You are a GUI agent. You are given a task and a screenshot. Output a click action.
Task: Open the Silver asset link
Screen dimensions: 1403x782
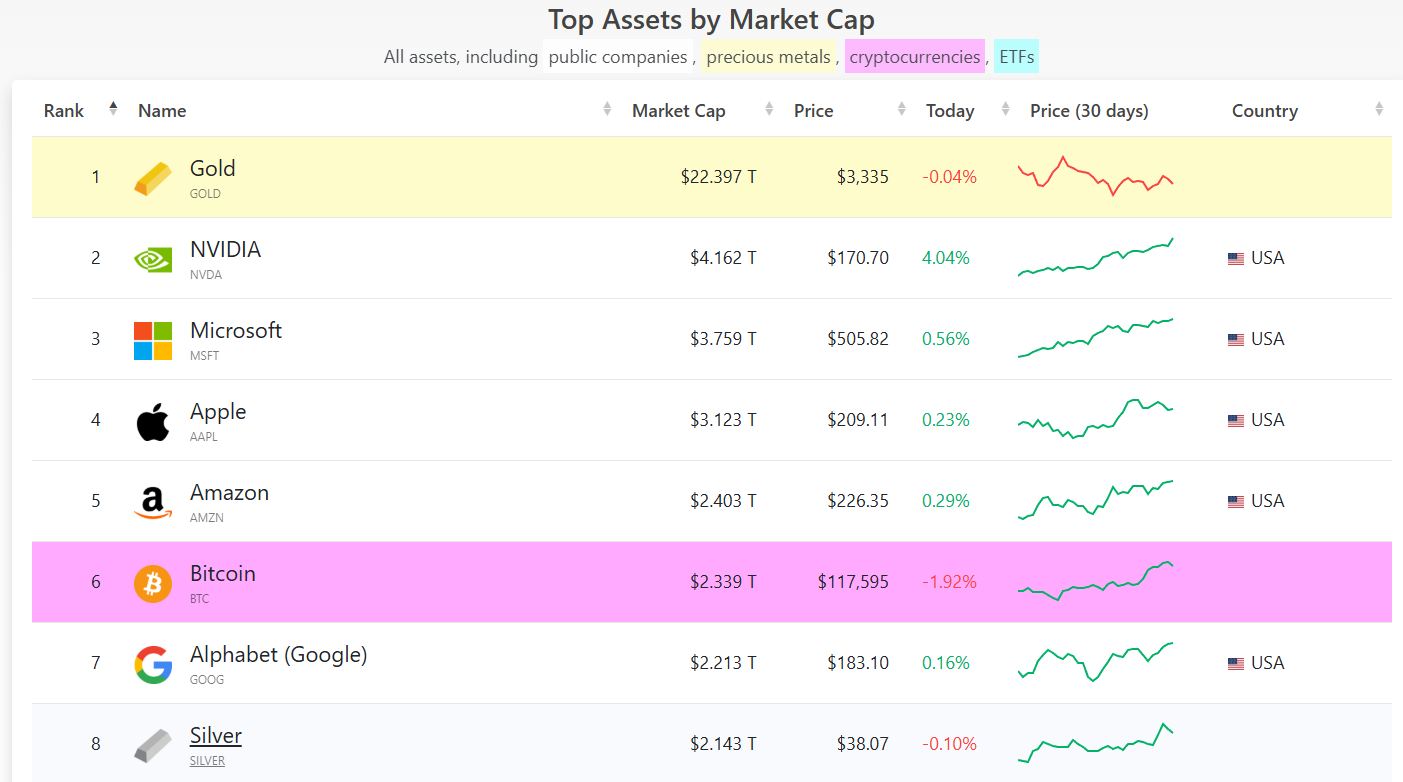coord(216,736)
